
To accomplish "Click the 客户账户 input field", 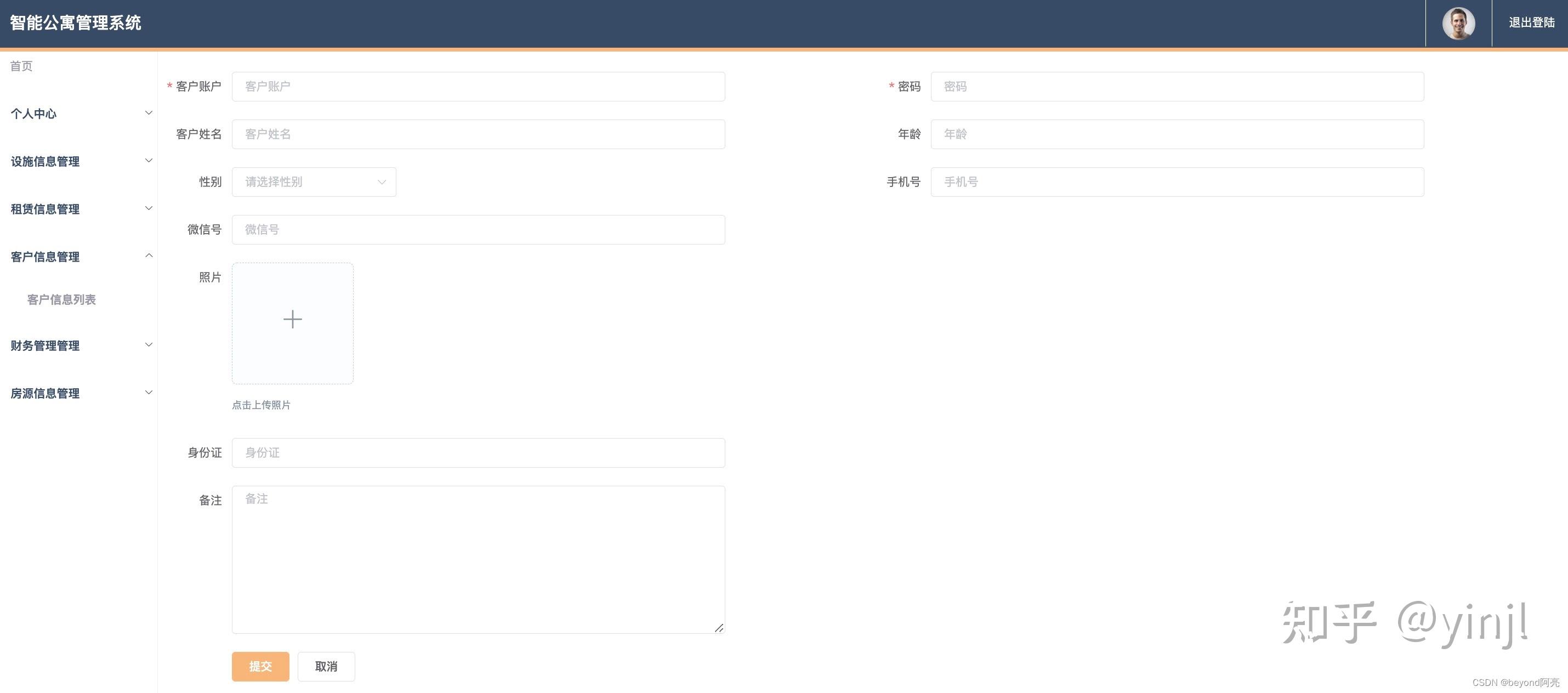I will click(x=478, y=86).
